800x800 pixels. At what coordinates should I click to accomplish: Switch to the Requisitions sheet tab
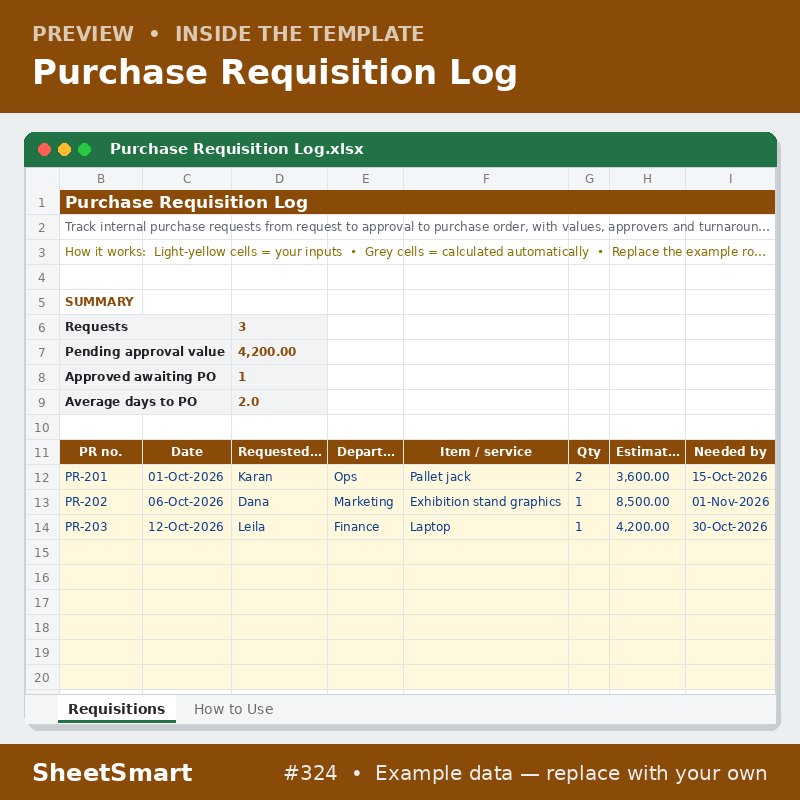point(117,709)
